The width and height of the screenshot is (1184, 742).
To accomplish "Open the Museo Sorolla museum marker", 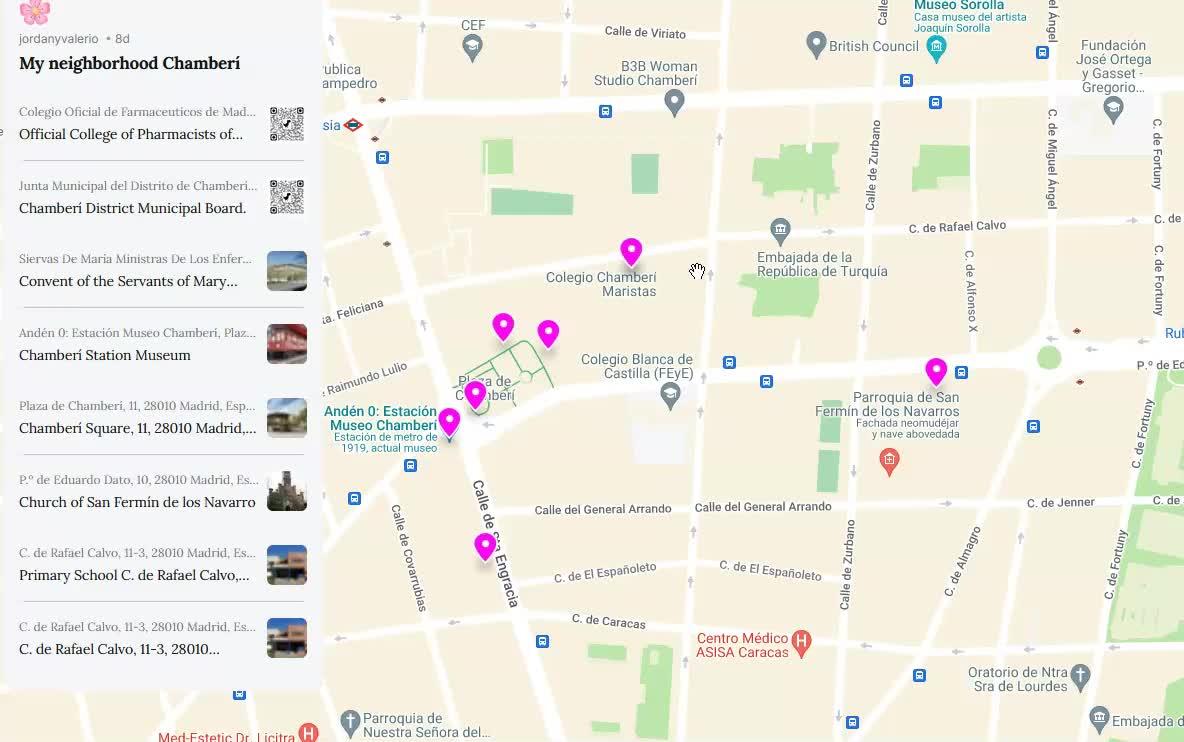I will pos(936,48).
